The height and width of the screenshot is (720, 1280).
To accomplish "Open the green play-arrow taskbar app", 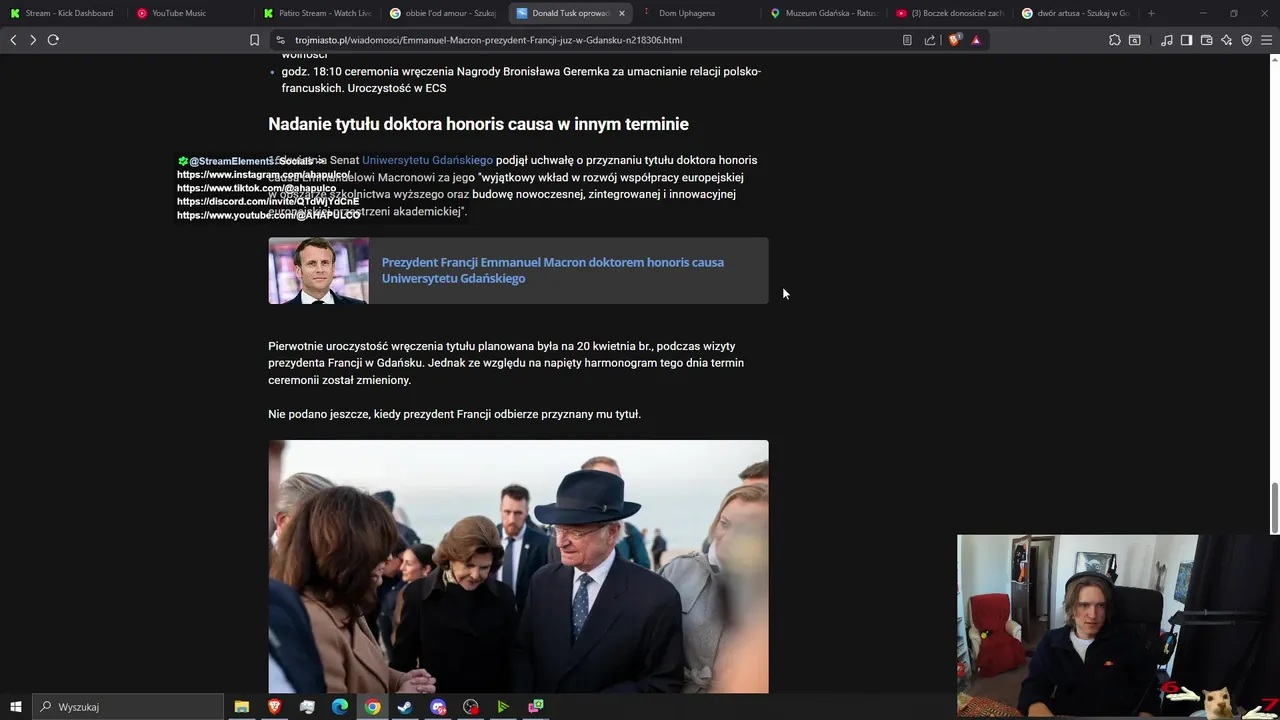I will coord(503,707).
